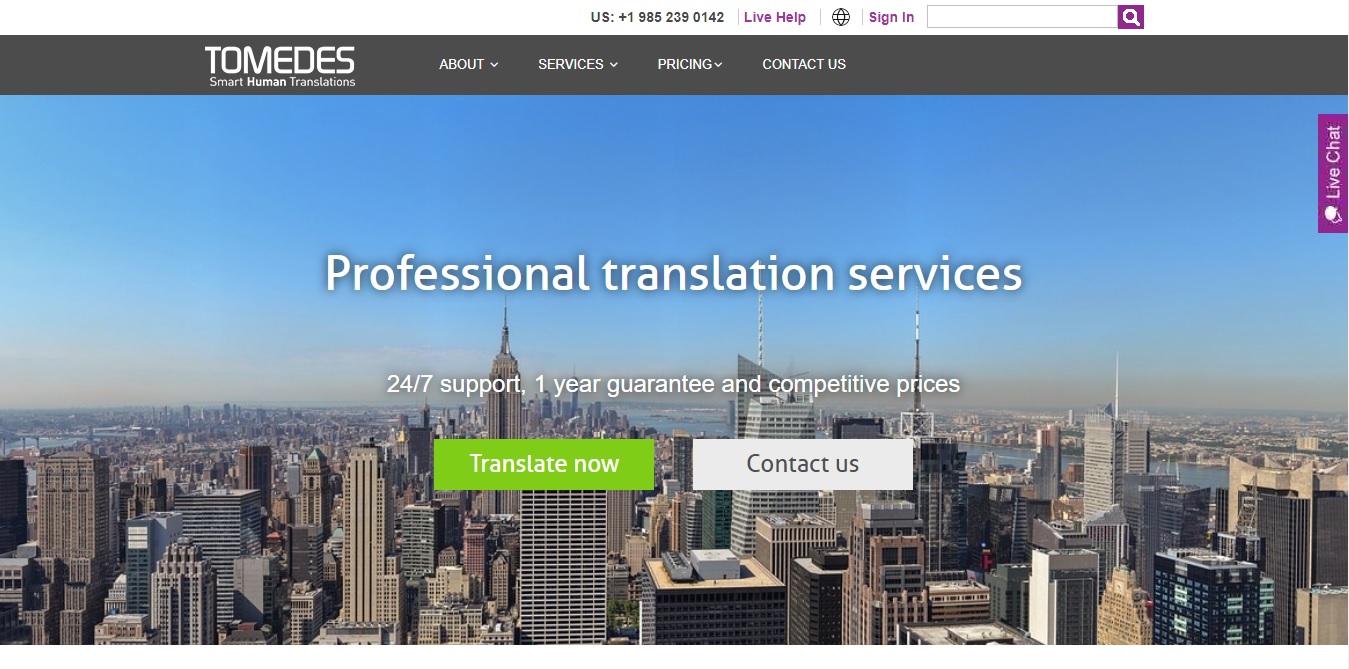
Task: Click the magnifier search button
Action: pos(1130,17)
